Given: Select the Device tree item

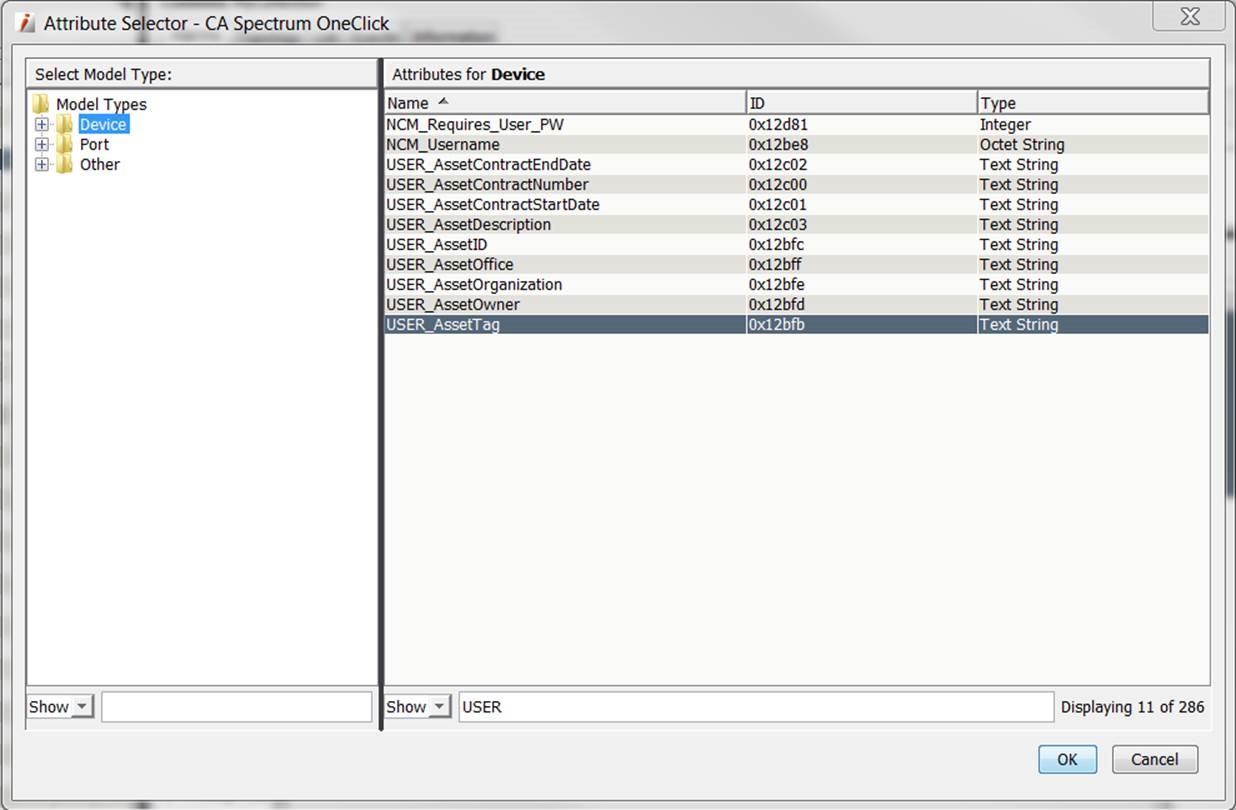Looking at the screenshot, I should [103, 125].
